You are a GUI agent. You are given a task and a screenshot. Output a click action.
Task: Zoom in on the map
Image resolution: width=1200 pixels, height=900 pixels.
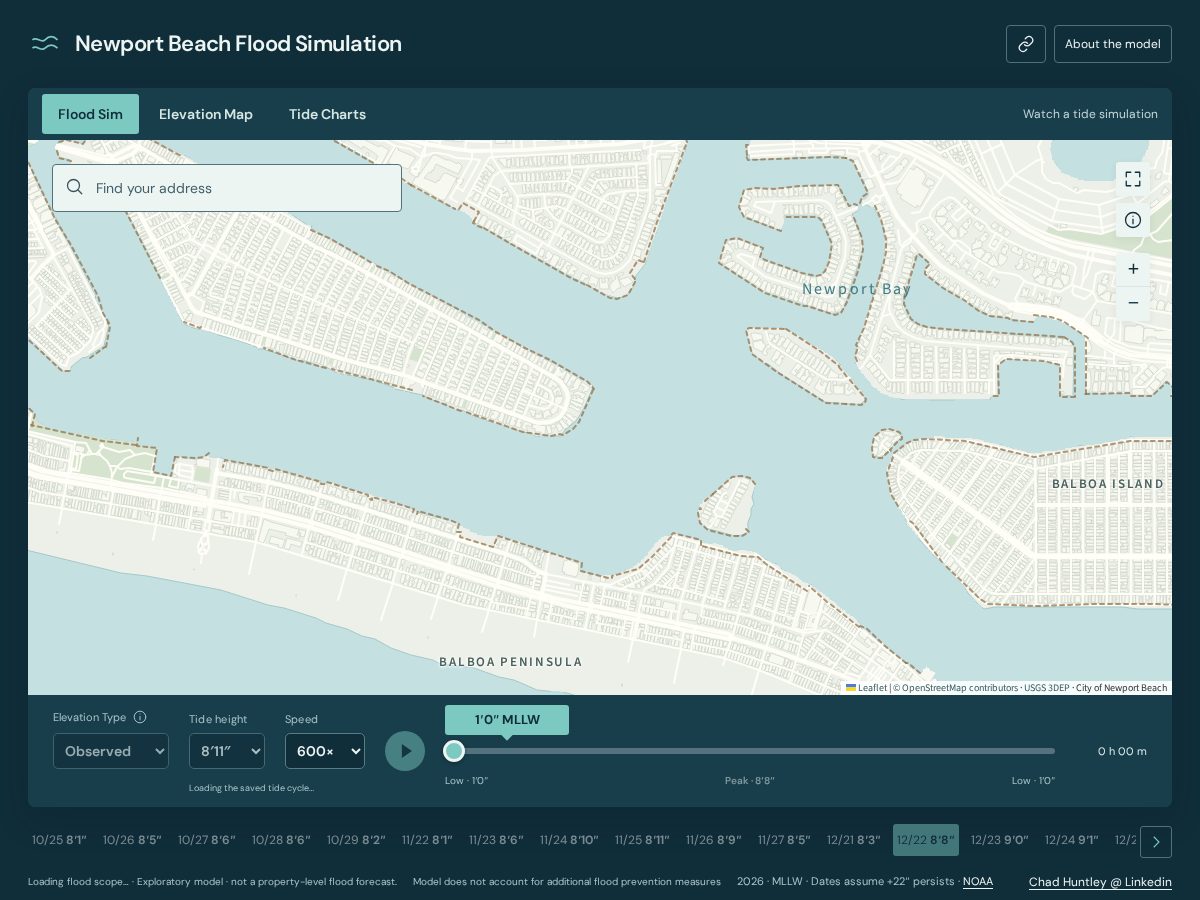(x=1133, y=268)
